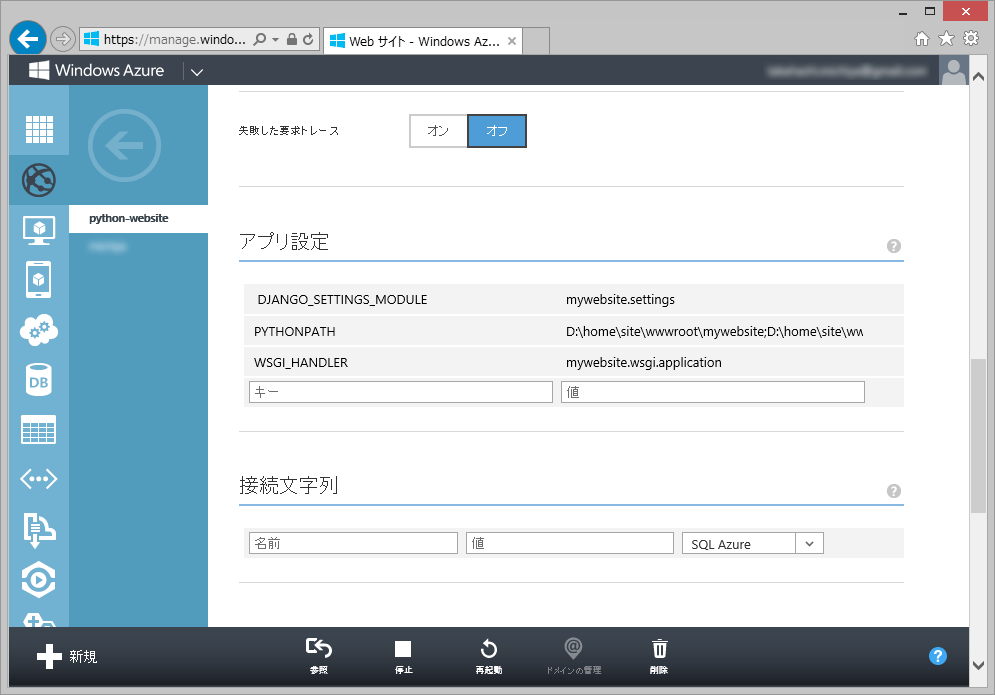Click the vertical page scrollbar thumb
The width and height of the screenshot is (995, 695).
(x=977, y=435)
